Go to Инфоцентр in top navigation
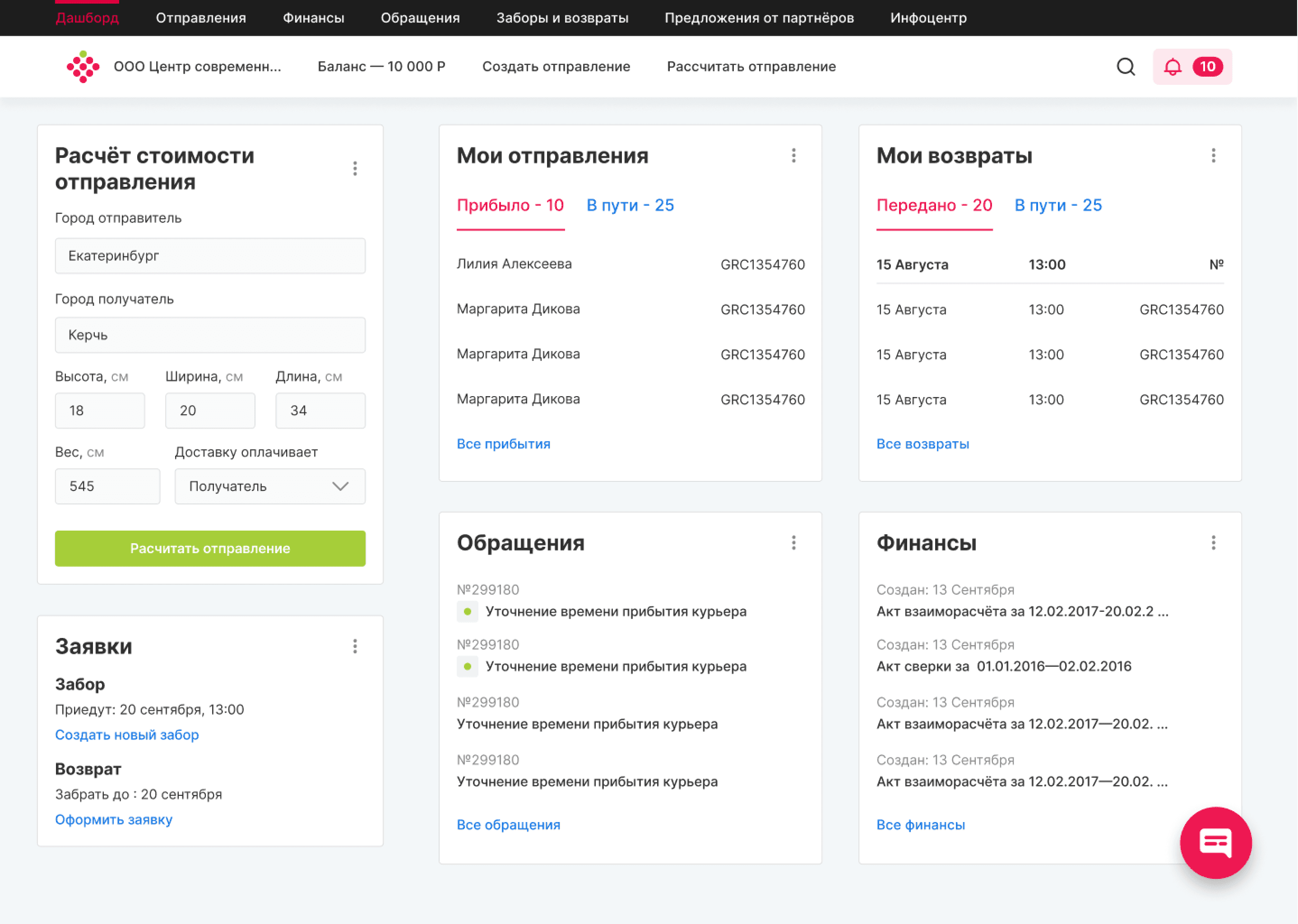This screenshot has width=1298, height=924. (x=928, y=18)
